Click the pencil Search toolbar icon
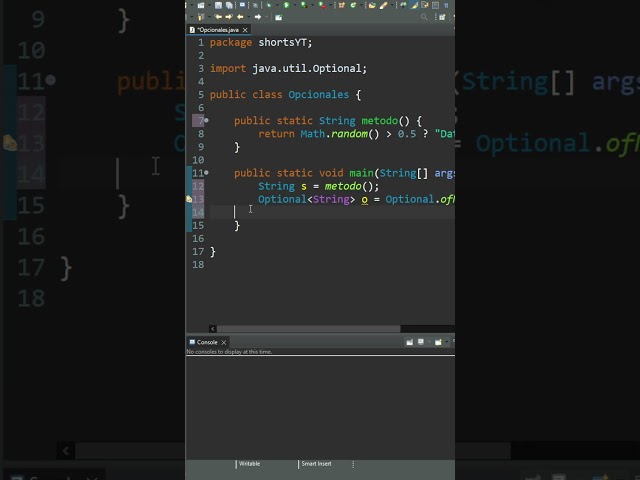 tap(383, 5)
